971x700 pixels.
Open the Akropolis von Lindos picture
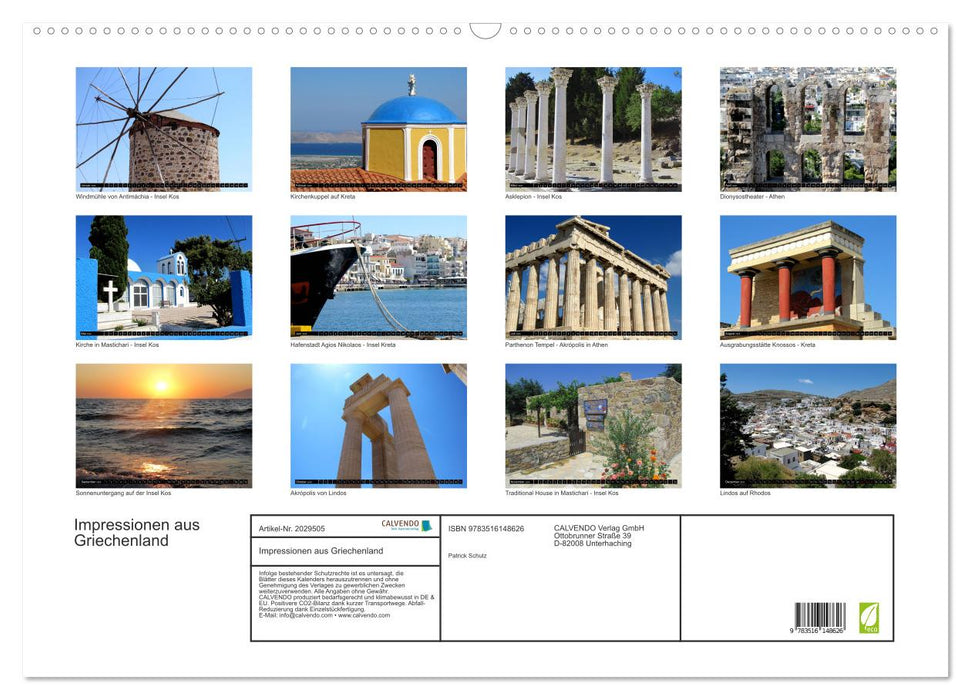pos(378,425)
